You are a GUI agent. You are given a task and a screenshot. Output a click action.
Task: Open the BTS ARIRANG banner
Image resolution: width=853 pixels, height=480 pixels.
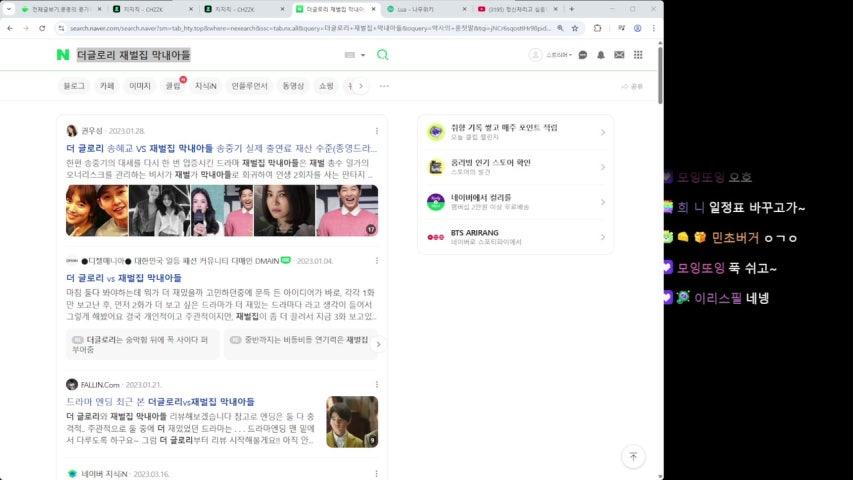pyautogui.click(x=515, y=237)
